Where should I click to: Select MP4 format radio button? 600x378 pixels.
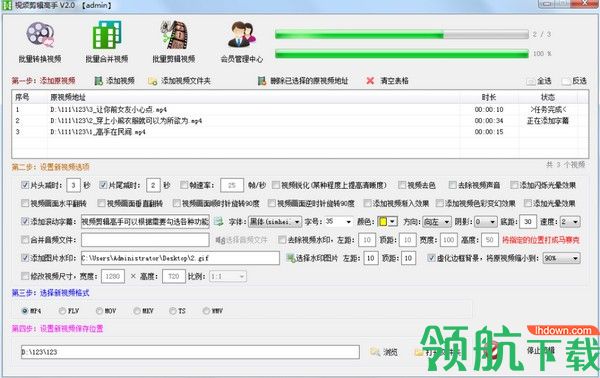25,311
